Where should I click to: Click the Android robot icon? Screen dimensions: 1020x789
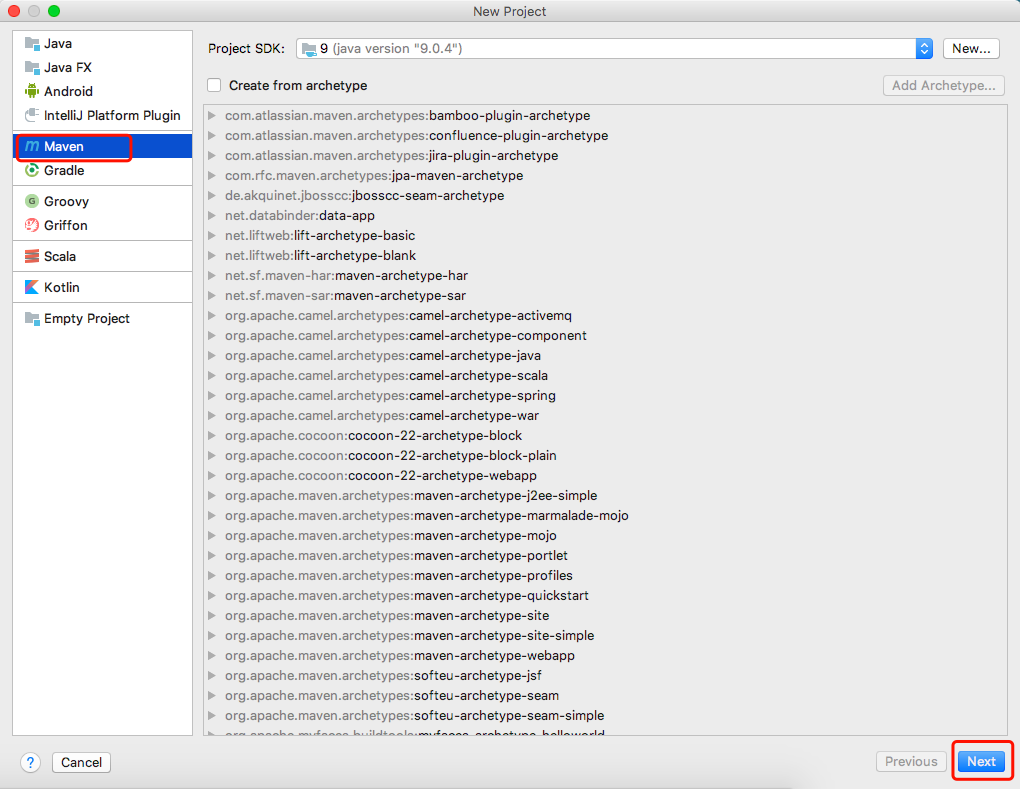(x=32, y=91)
